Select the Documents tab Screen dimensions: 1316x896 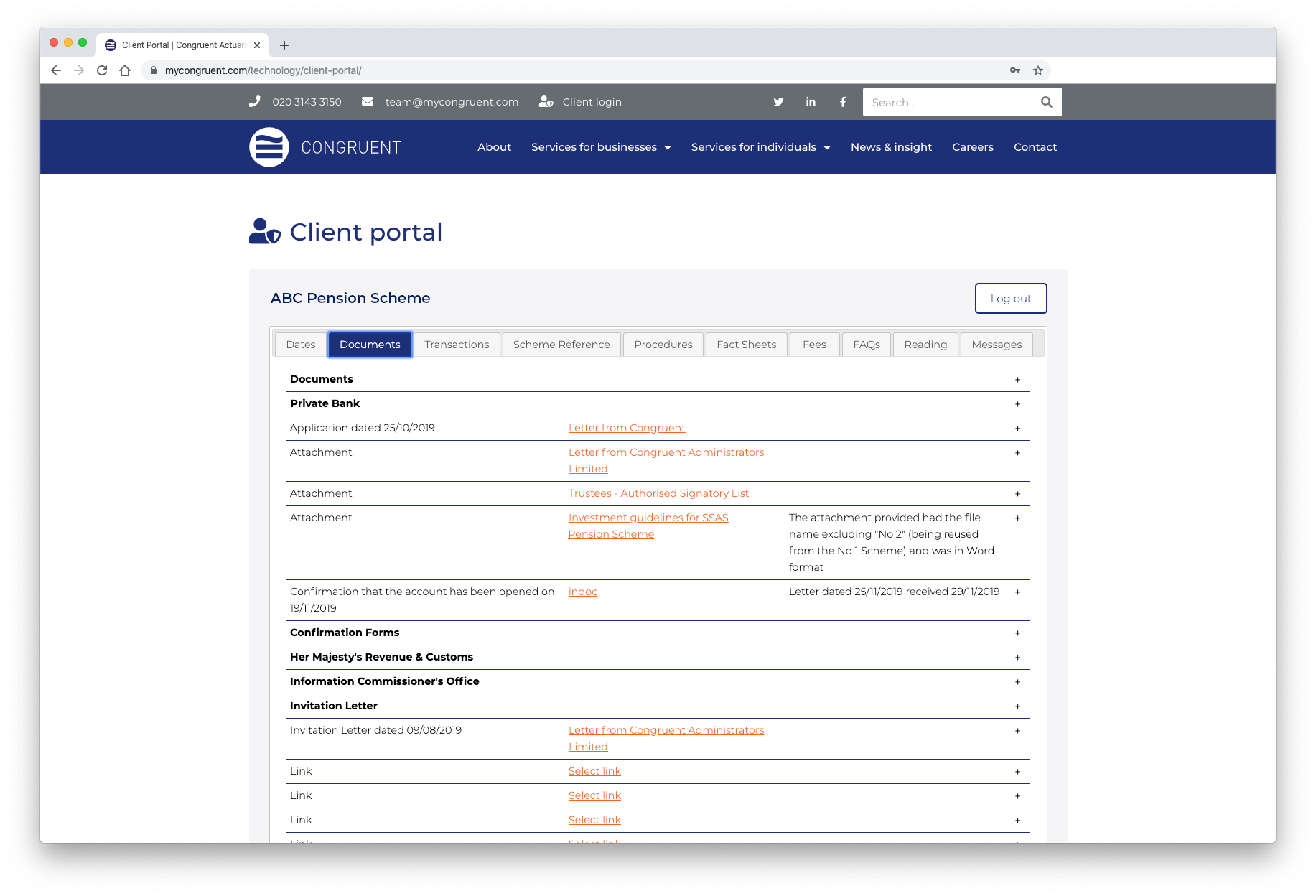point(370,345)
